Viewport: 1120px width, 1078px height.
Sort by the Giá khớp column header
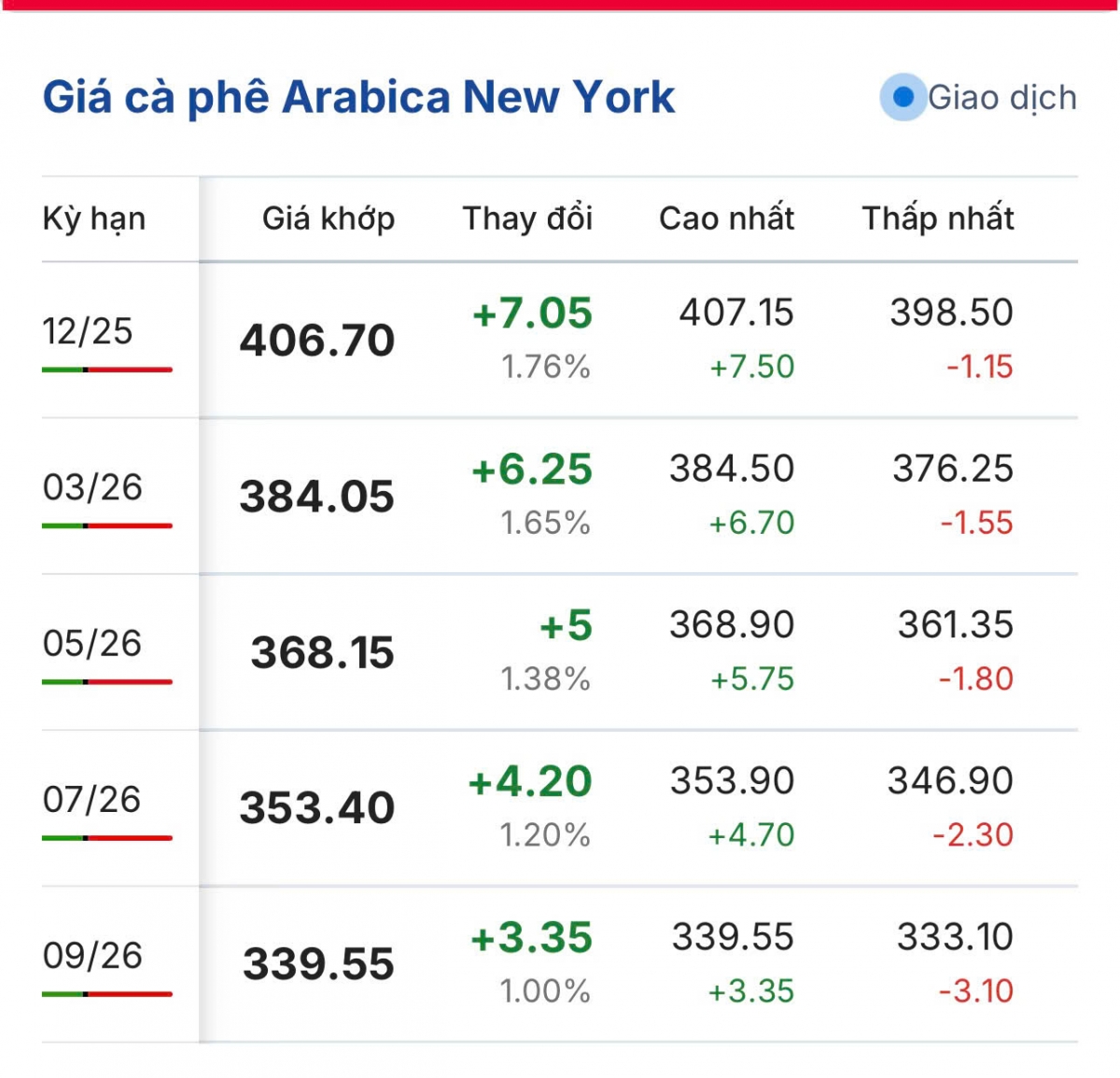coord(329,218)
